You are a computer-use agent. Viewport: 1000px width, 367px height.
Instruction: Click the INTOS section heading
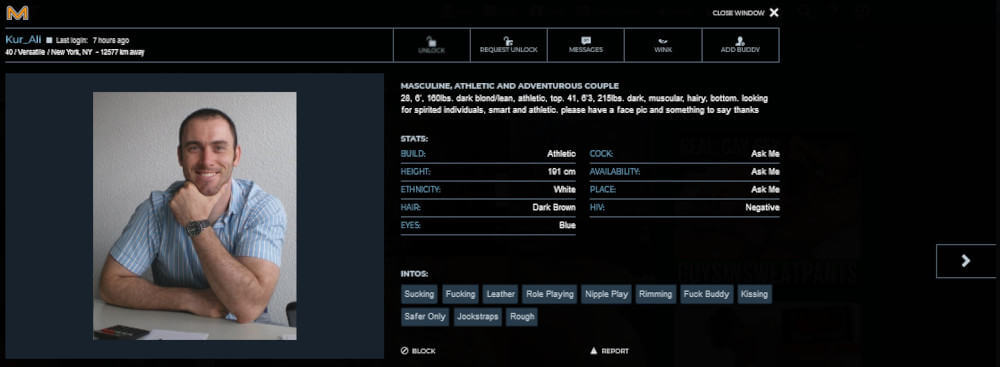tap(415, 274)
